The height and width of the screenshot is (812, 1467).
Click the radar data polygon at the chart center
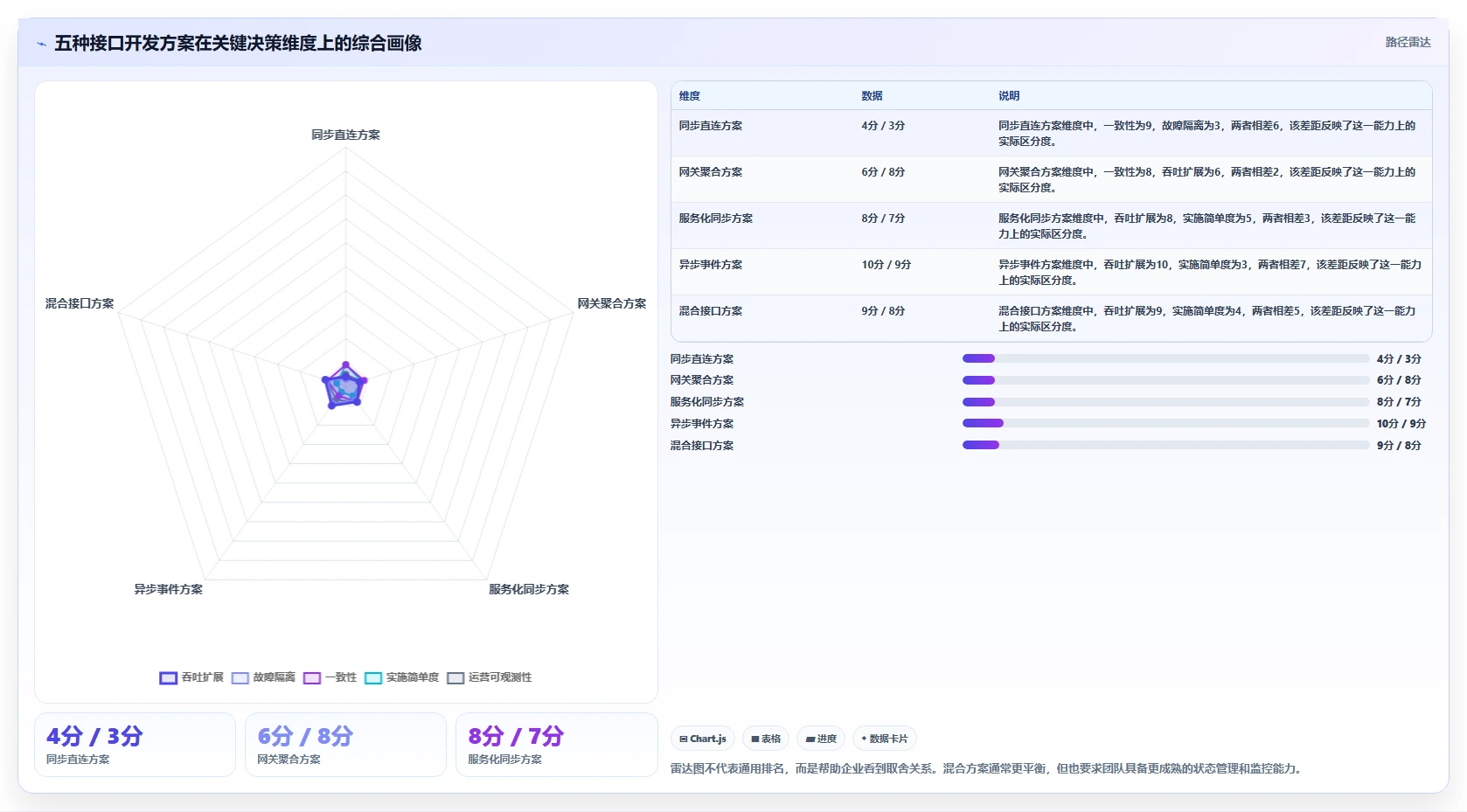point(344,385)
